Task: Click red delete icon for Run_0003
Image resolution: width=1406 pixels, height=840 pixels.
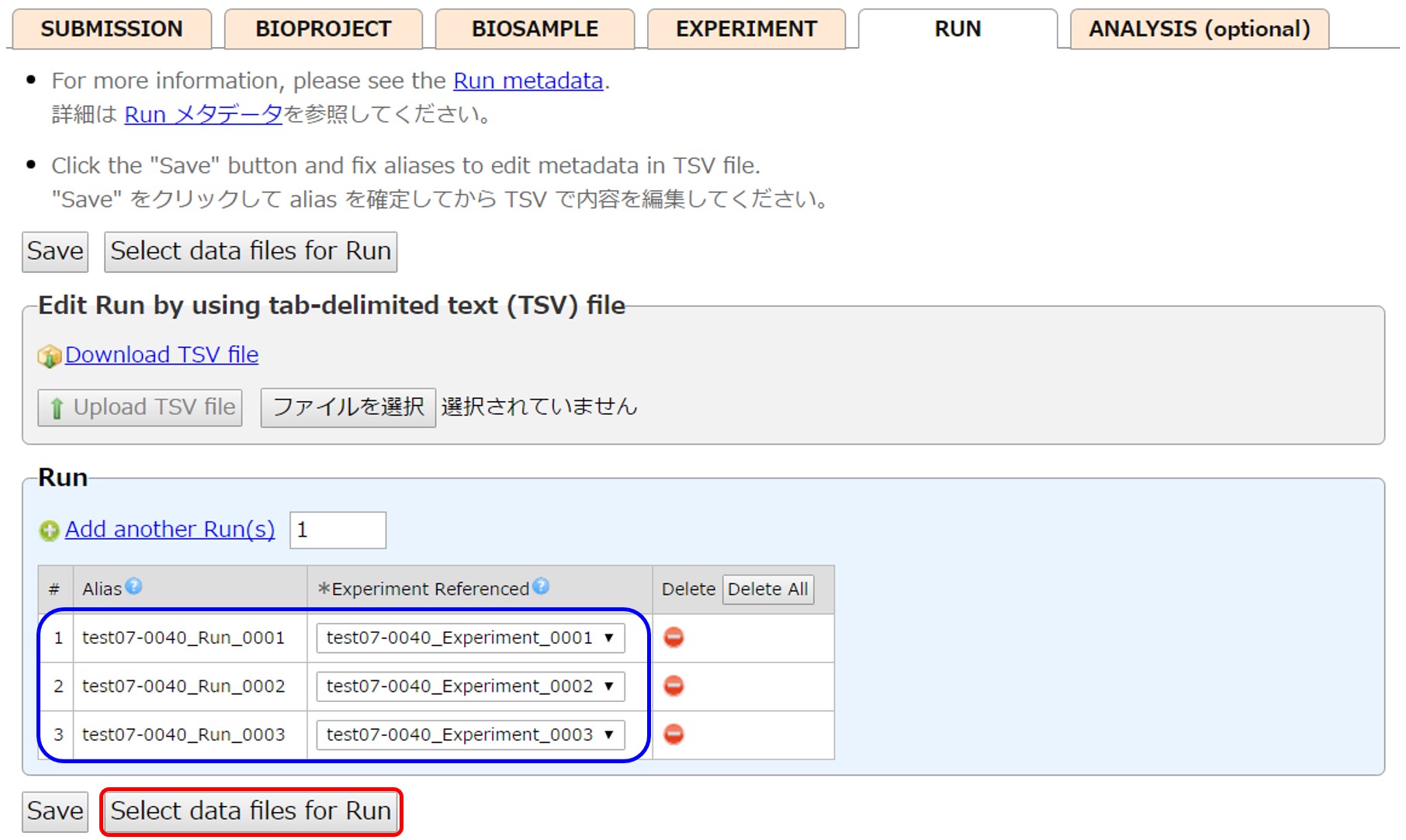Action: (674, 734)
